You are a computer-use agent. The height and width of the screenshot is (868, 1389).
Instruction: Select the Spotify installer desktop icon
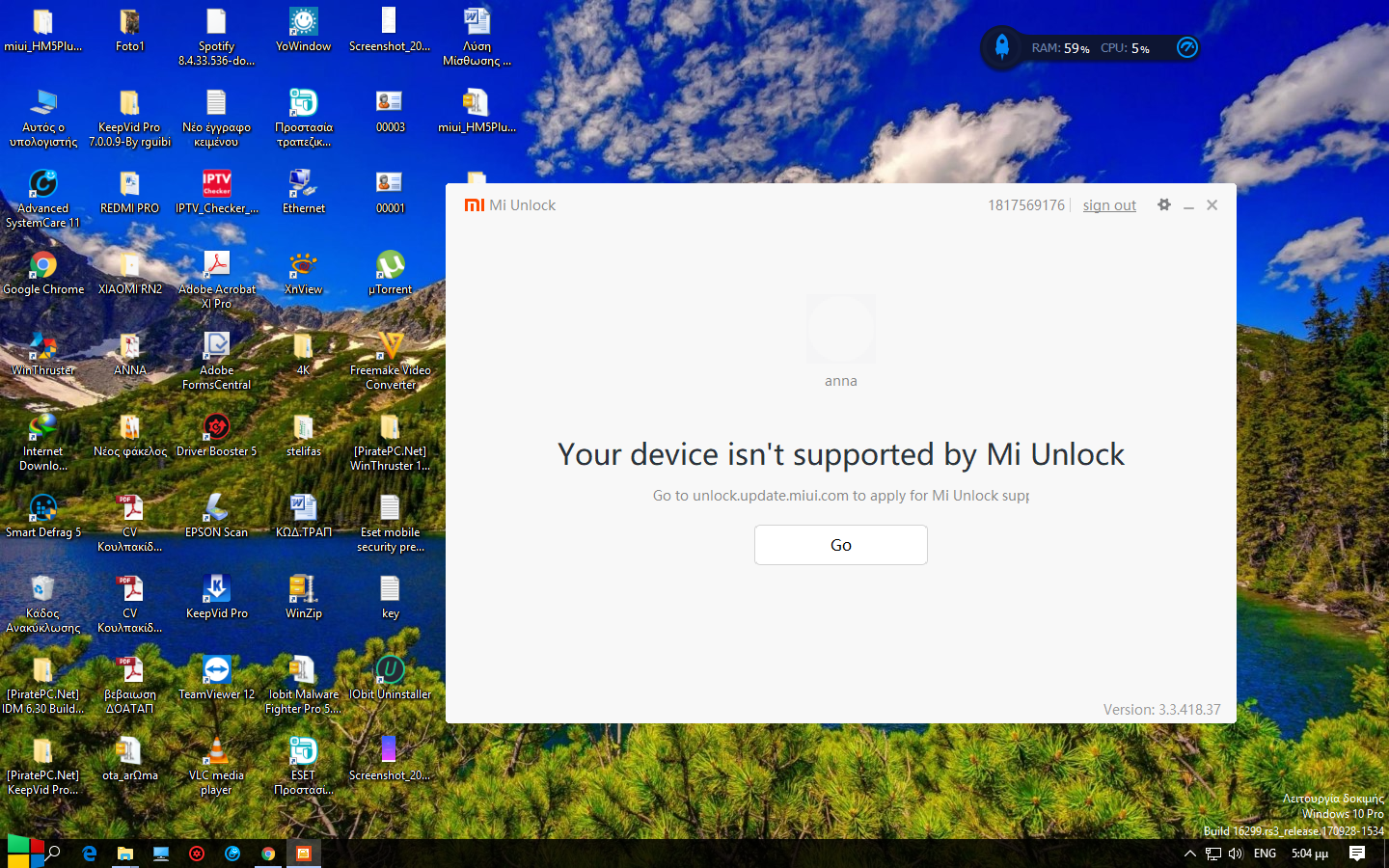(x=217, y=37)
